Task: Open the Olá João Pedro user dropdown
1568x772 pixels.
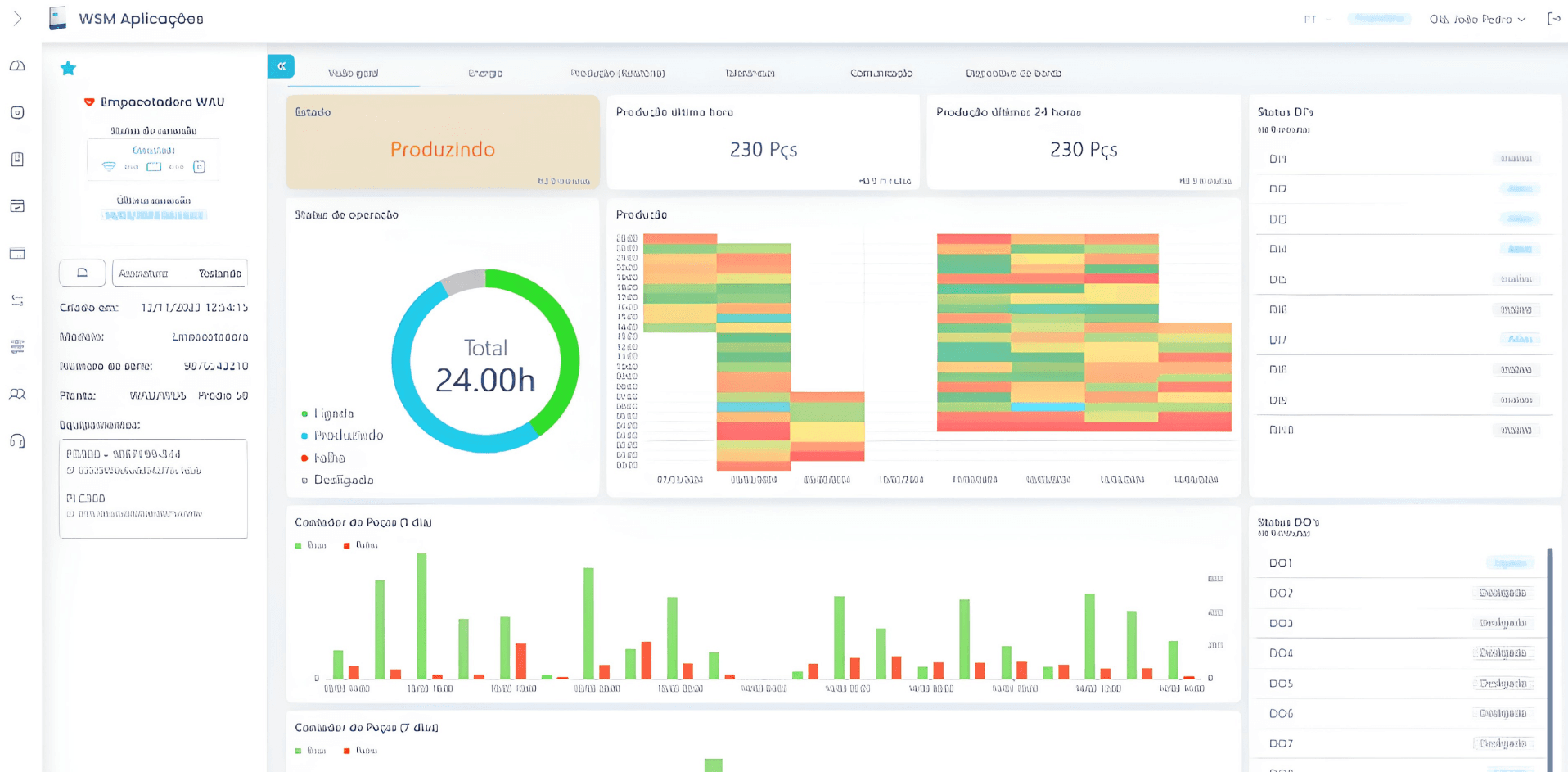Action: tap(1477, 19)
